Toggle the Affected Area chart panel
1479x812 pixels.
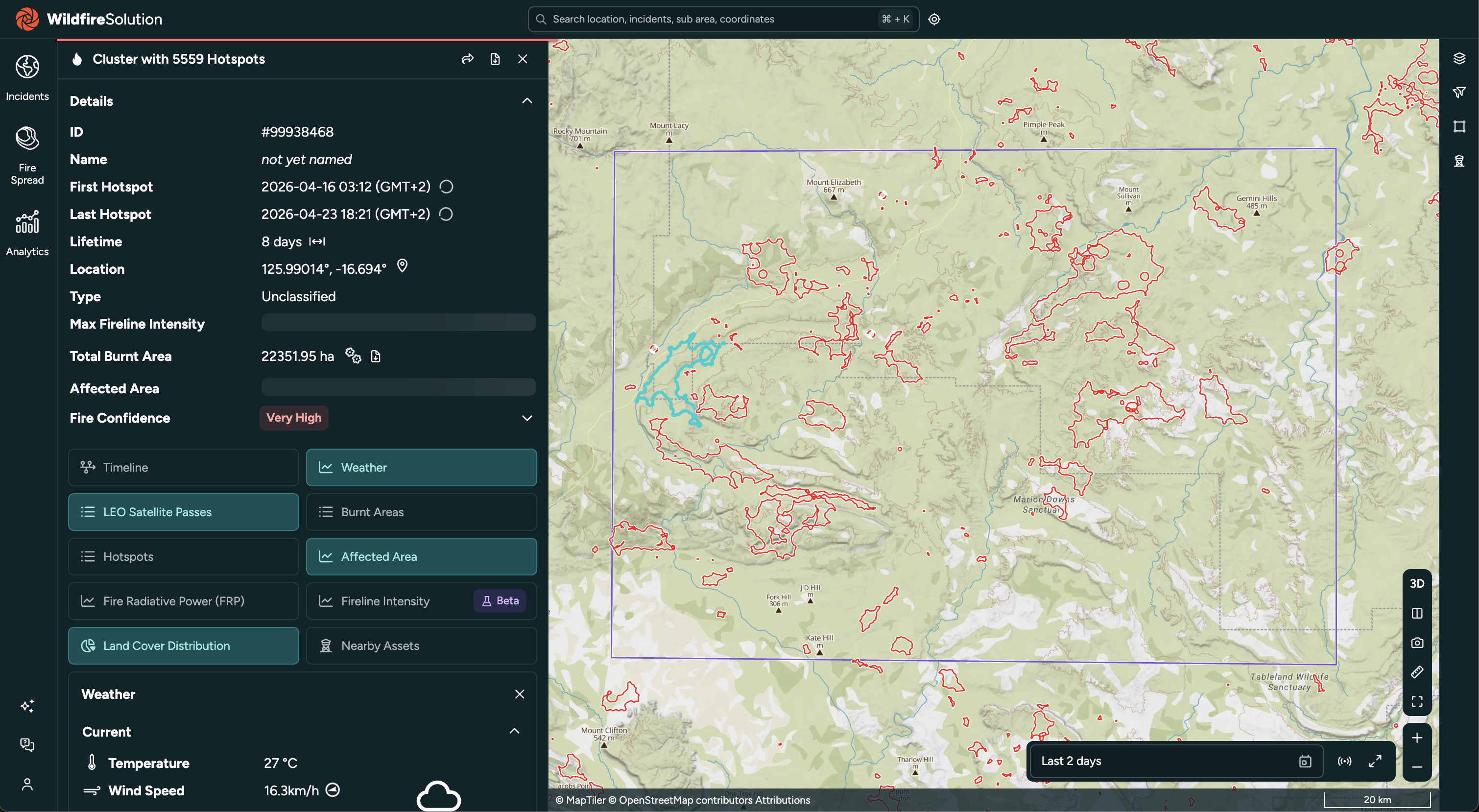422,556
